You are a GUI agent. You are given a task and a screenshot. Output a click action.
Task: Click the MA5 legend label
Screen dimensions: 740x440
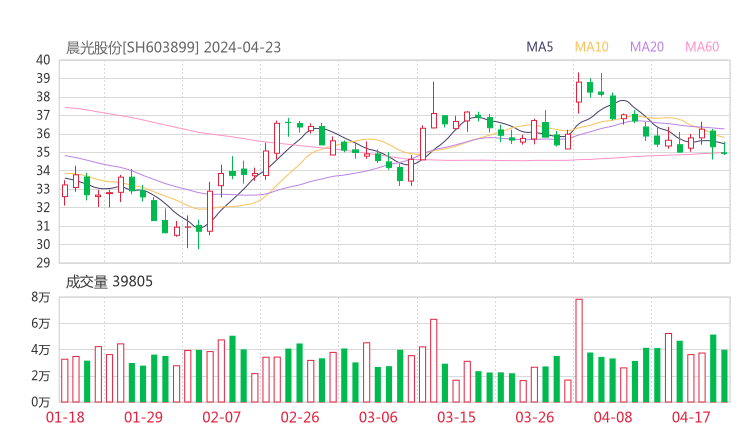[539, 47]
